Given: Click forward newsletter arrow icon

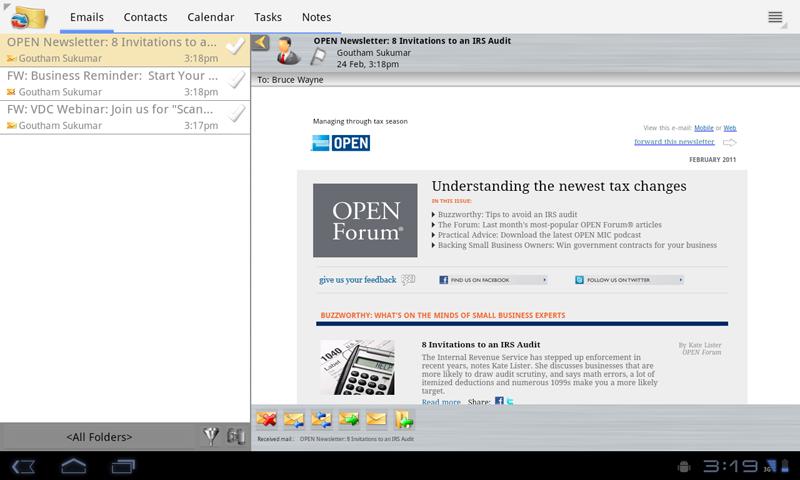Looking at the screenshot, I should coord(730,142).
